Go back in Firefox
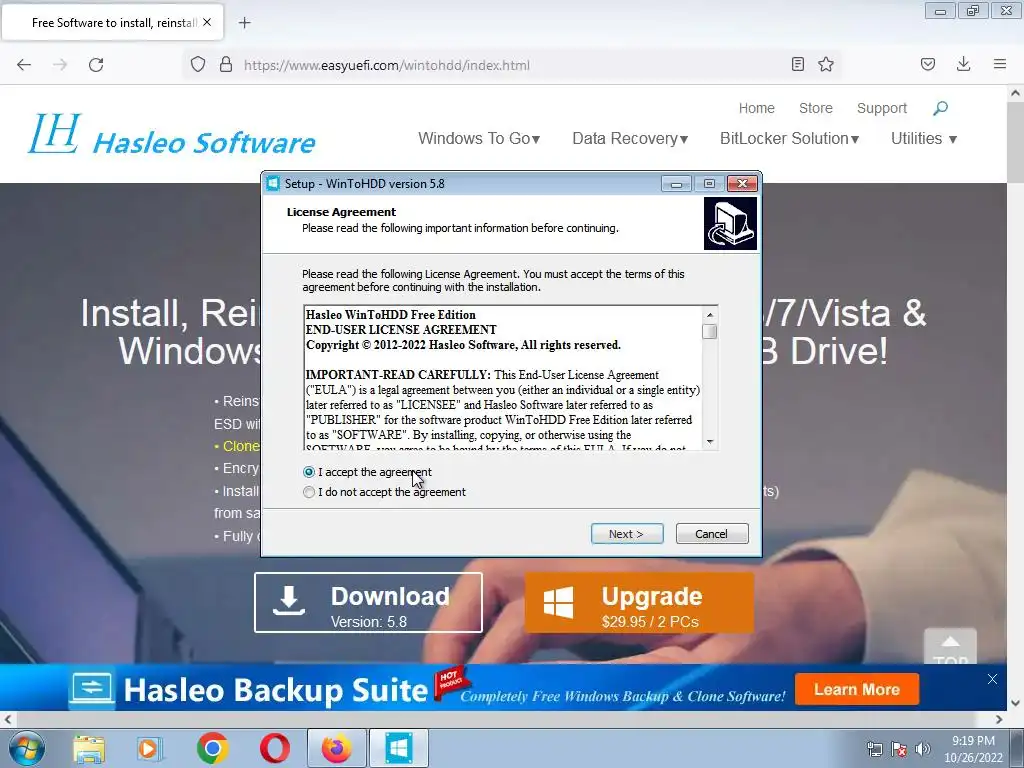This screenshot has width=1024, height=768. [x=24, y=65]
